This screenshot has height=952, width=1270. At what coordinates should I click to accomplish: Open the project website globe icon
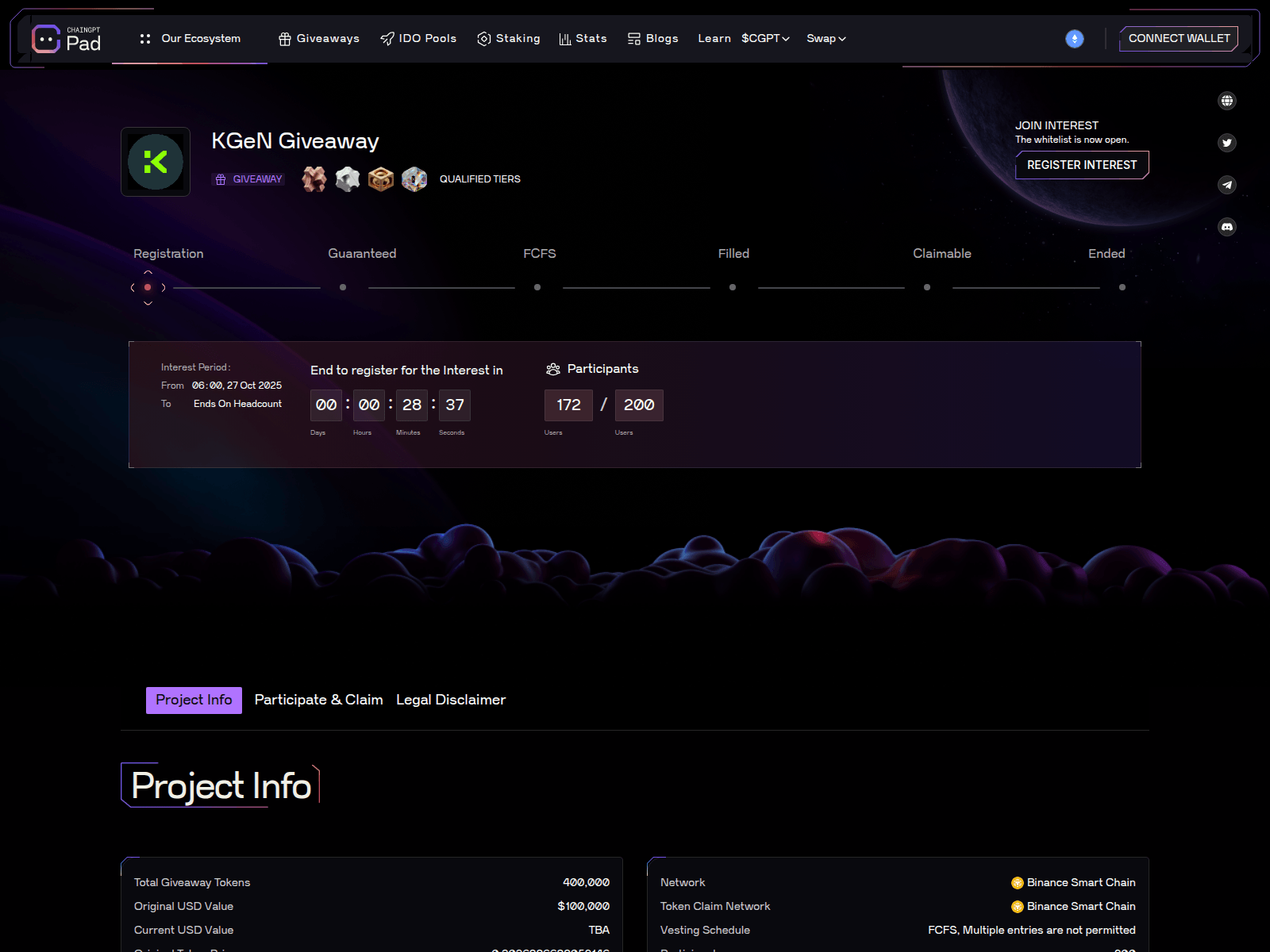[x=1227, y=101]
